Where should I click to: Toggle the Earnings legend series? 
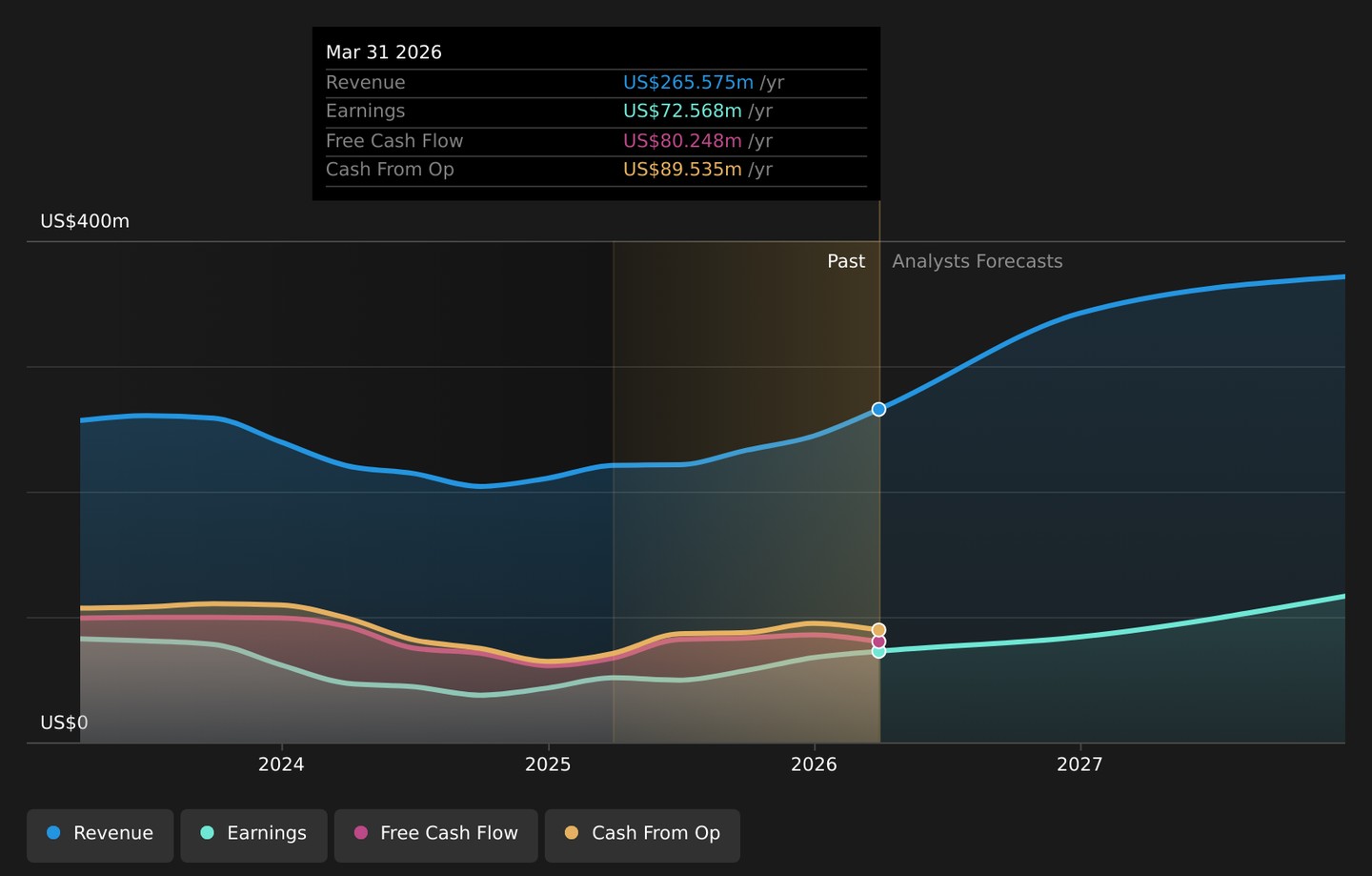point(253,835)
